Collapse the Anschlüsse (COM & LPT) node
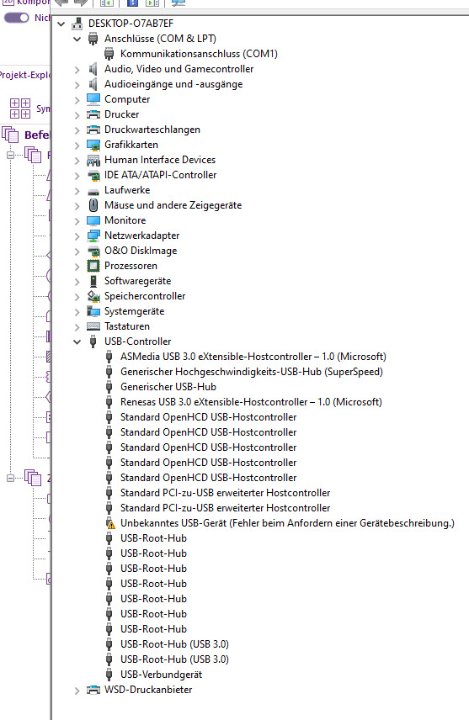The height and width of the screenshot is (720, 469). [x=77, y=39]
